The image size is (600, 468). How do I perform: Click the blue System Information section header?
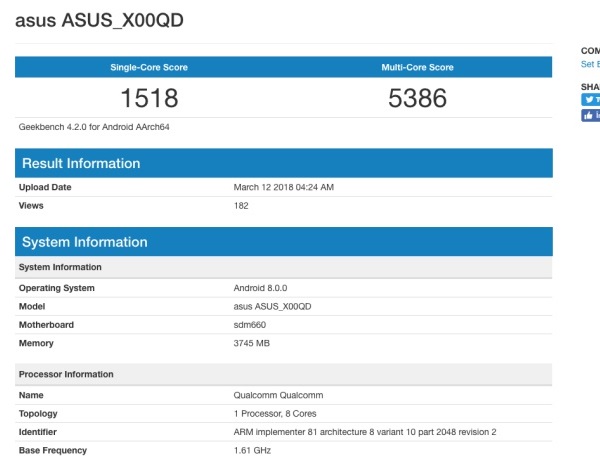[284, 242]
